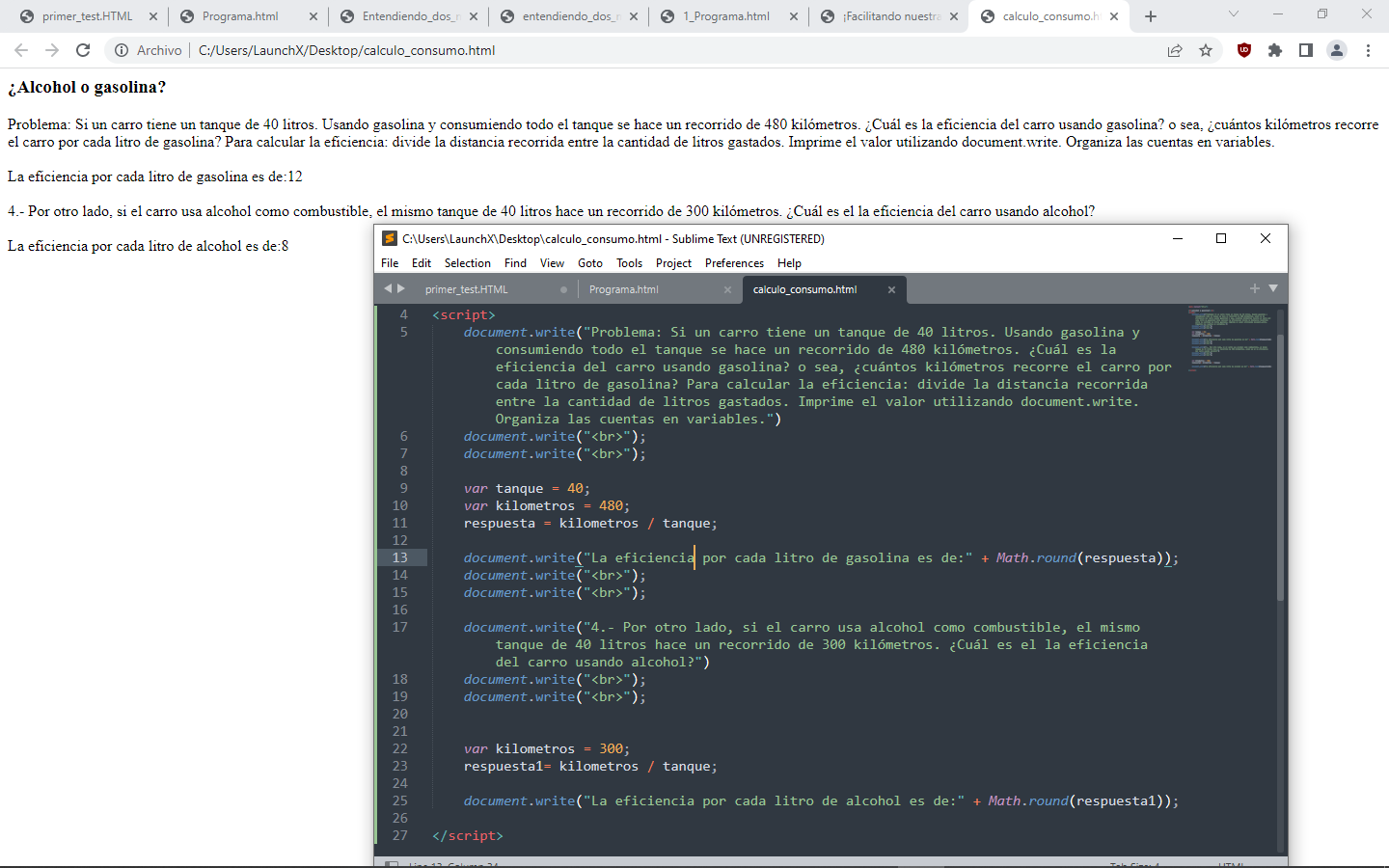Close the ¡Facilitando nuestra Chrome tab

[954, 16]
